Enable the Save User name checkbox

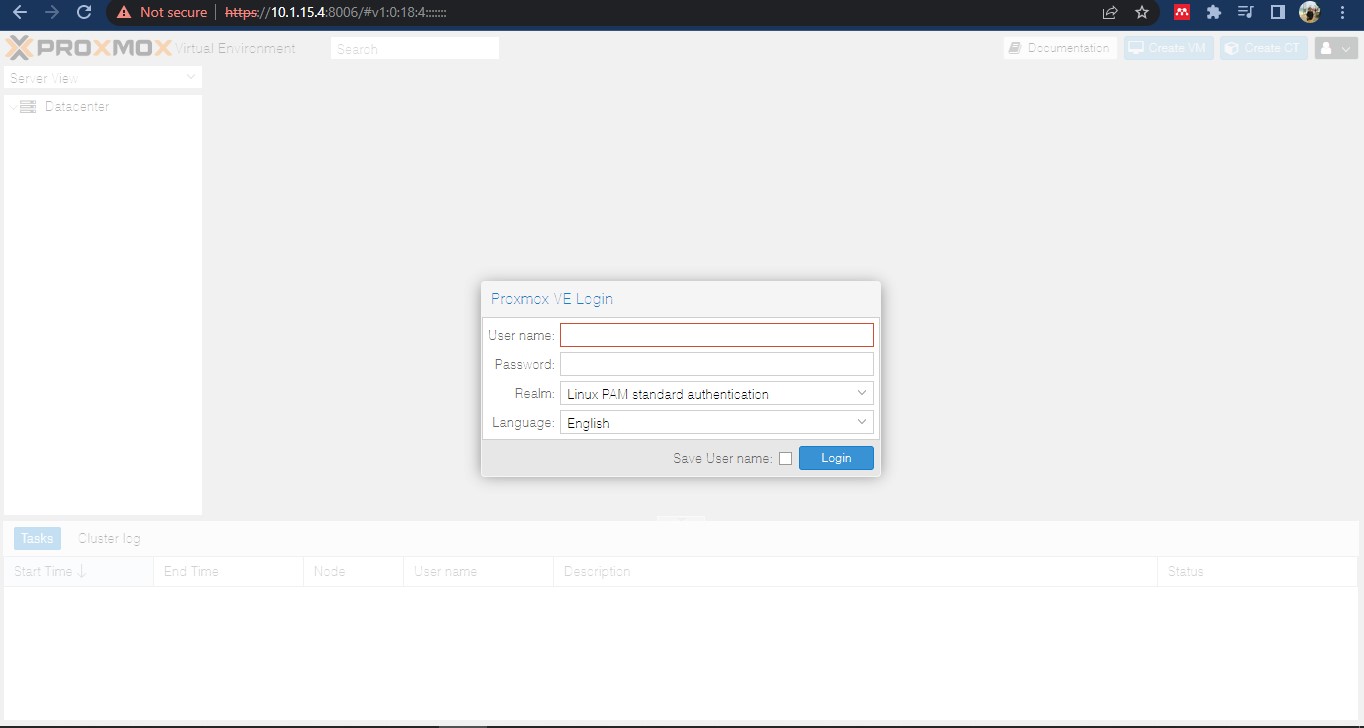pos(786,457)
